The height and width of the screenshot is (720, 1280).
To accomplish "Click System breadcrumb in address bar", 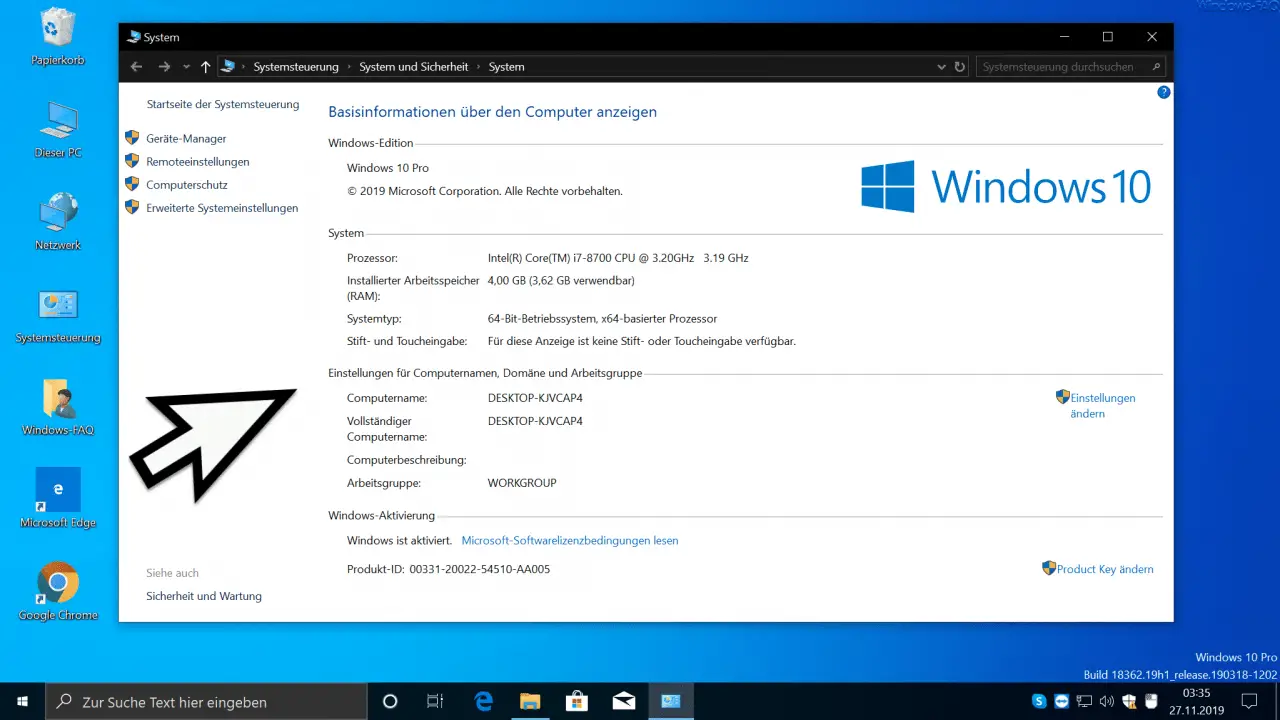I will point(506,67).
